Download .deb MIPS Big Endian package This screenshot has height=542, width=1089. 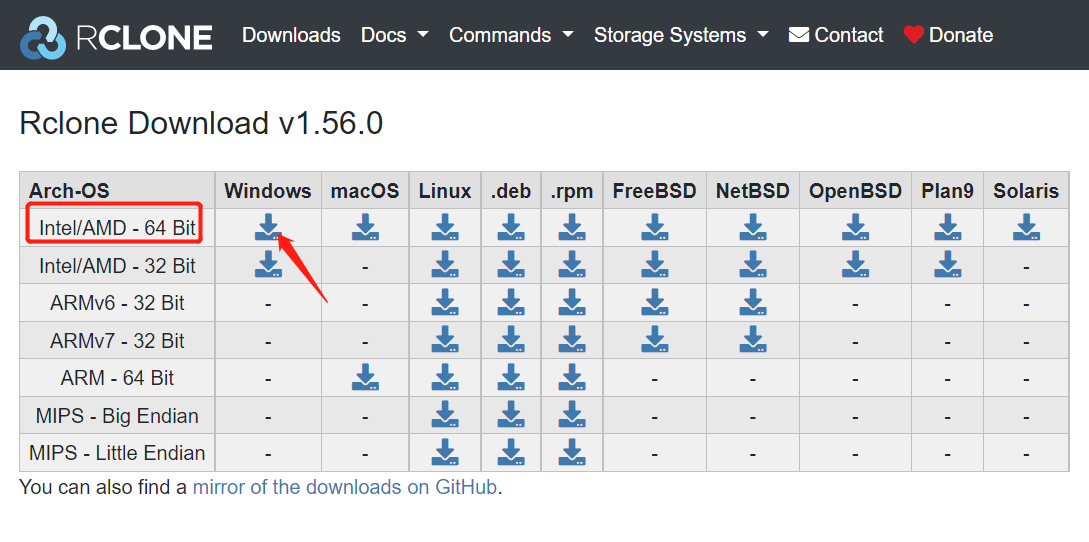pos(511,415)
